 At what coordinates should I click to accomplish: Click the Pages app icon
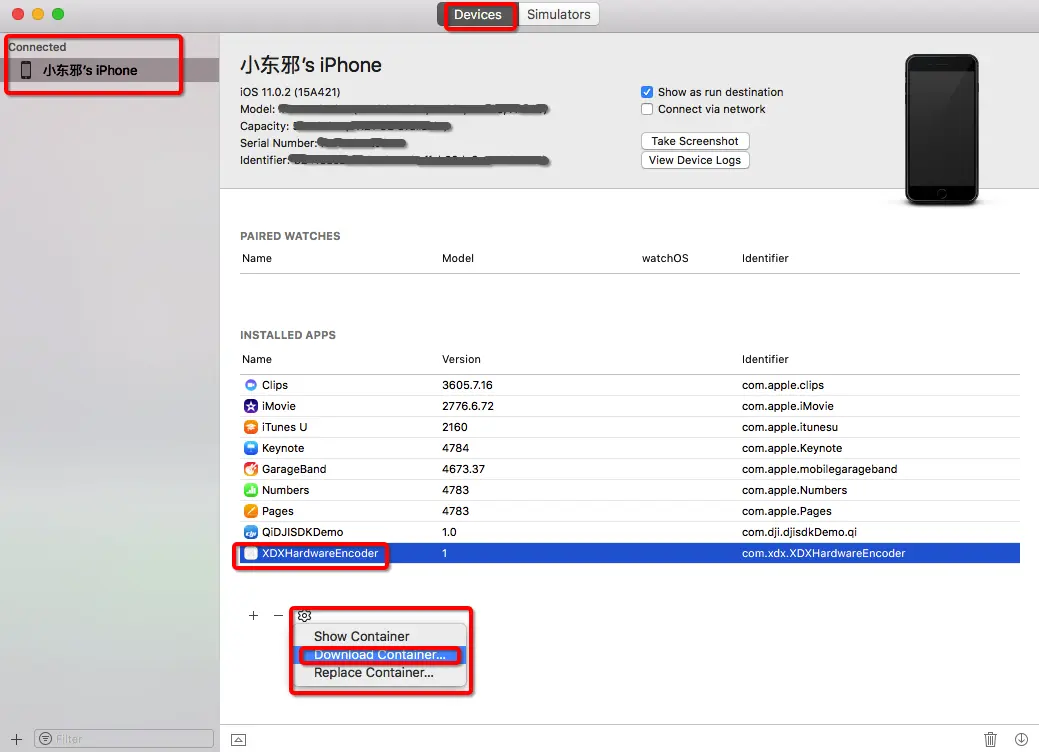click(250, 511)
